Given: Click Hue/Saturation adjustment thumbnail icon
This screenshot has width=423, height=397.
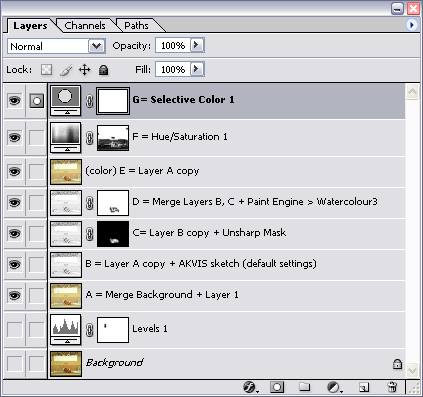Looking at the screenshot, I should pos(65,138).
